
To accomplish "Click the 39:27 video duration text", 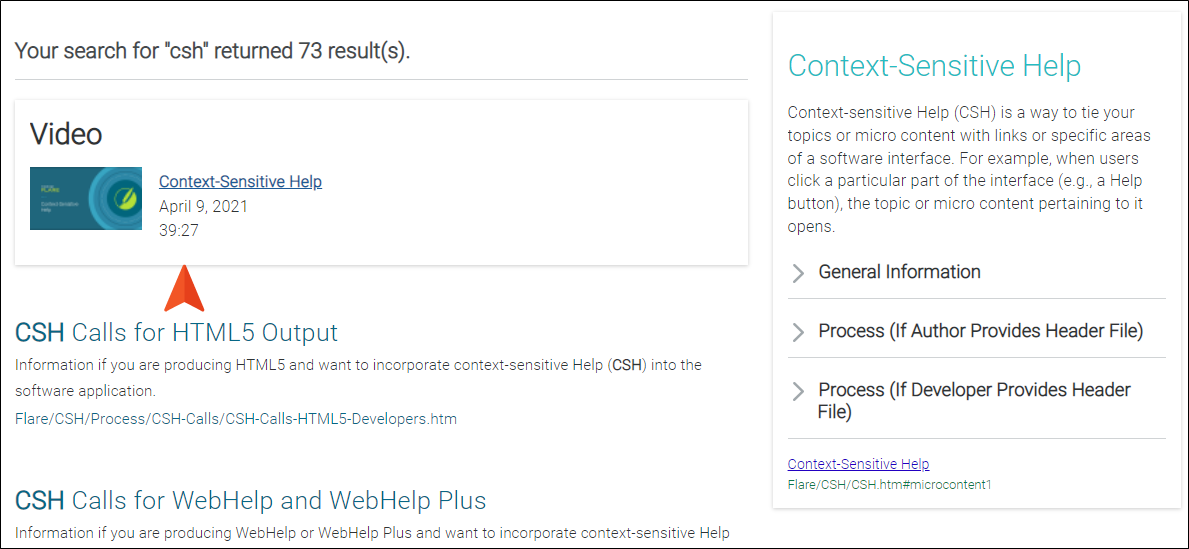I will pos(179,230).
